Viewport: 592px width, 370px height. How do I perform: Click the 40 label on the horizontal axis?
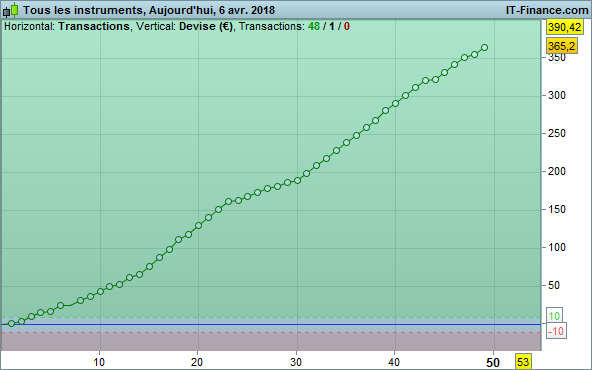[x=394, y=362]
